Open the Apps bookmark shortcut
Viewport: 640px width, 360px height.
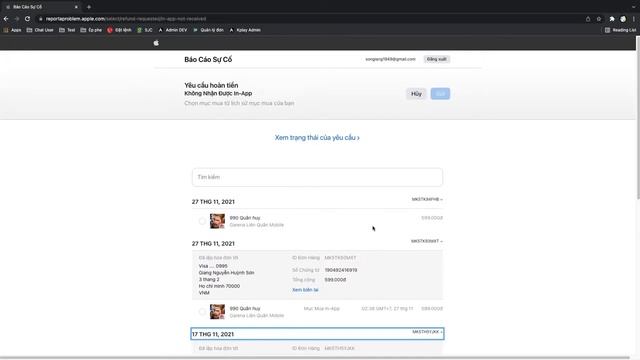coord(12,30)
